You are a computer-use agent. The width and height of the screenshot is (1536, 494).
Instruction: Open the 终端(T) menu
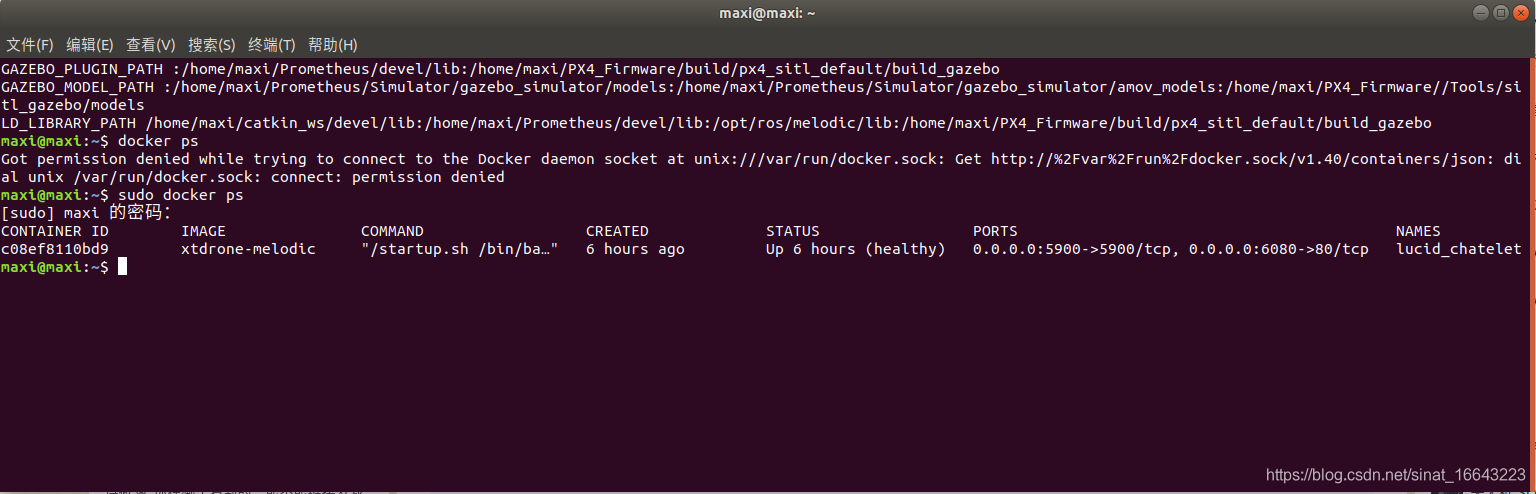(x=272, y=45)
